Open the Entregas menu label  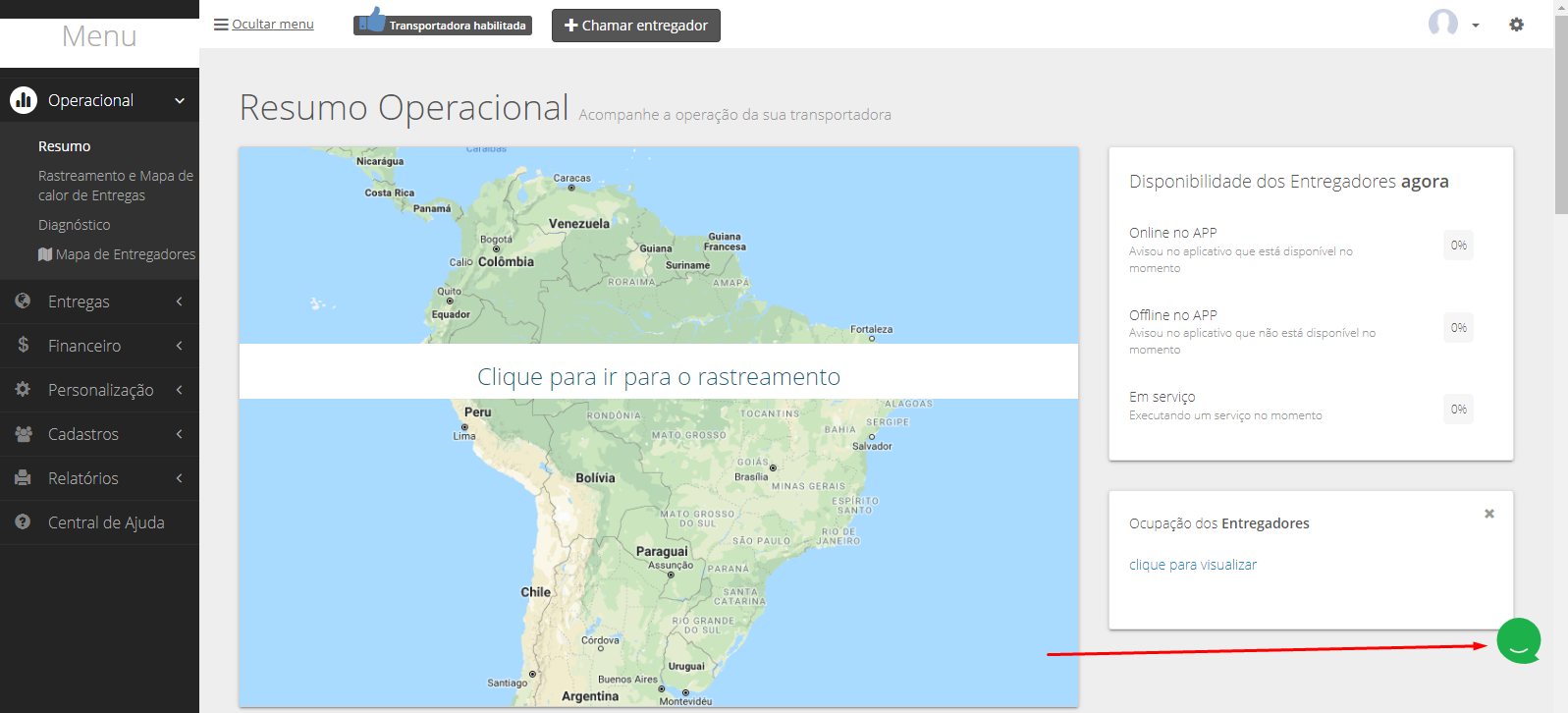click(79, 302)
